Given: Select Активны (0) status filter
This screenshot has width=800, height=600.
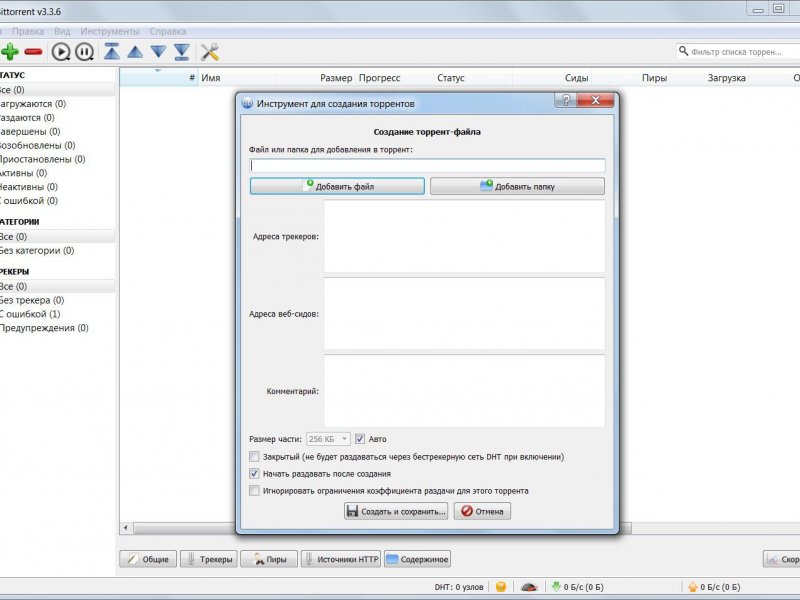Looking at the screenshot, I should (23, 172).
